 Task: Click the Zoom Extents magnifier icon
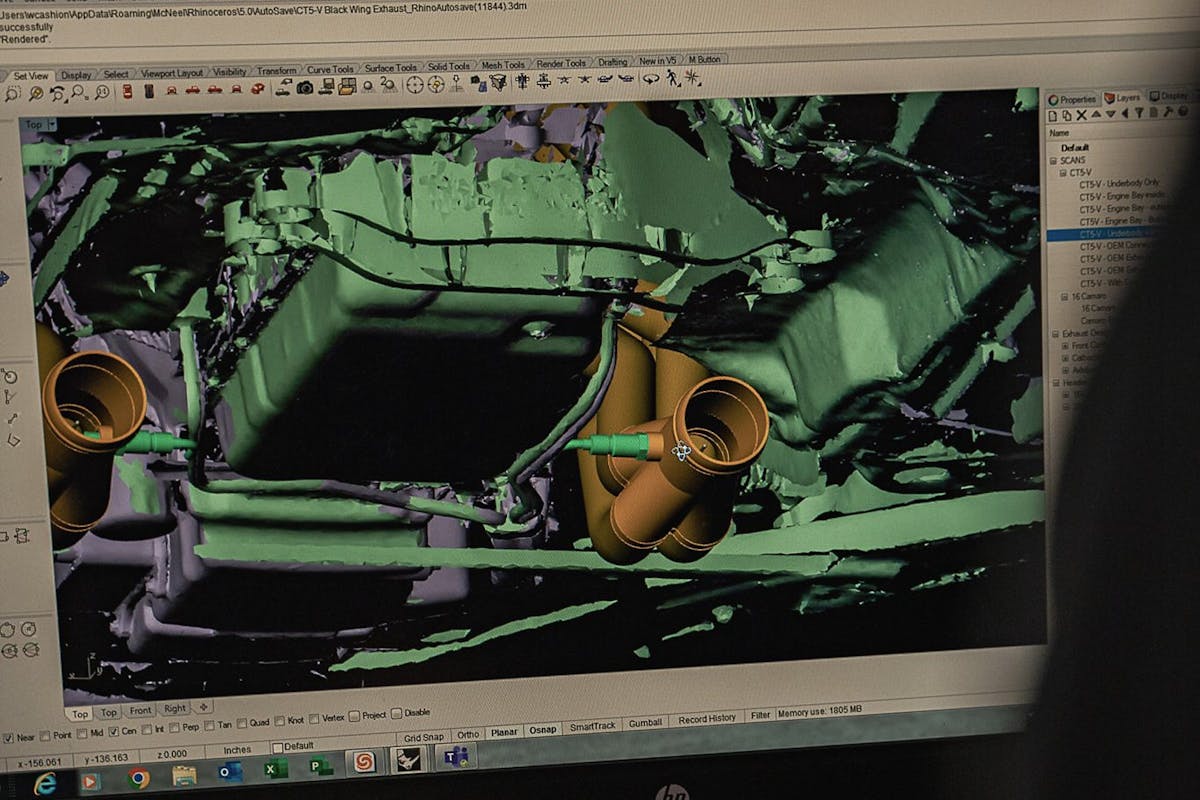click(x=36, y=94)
